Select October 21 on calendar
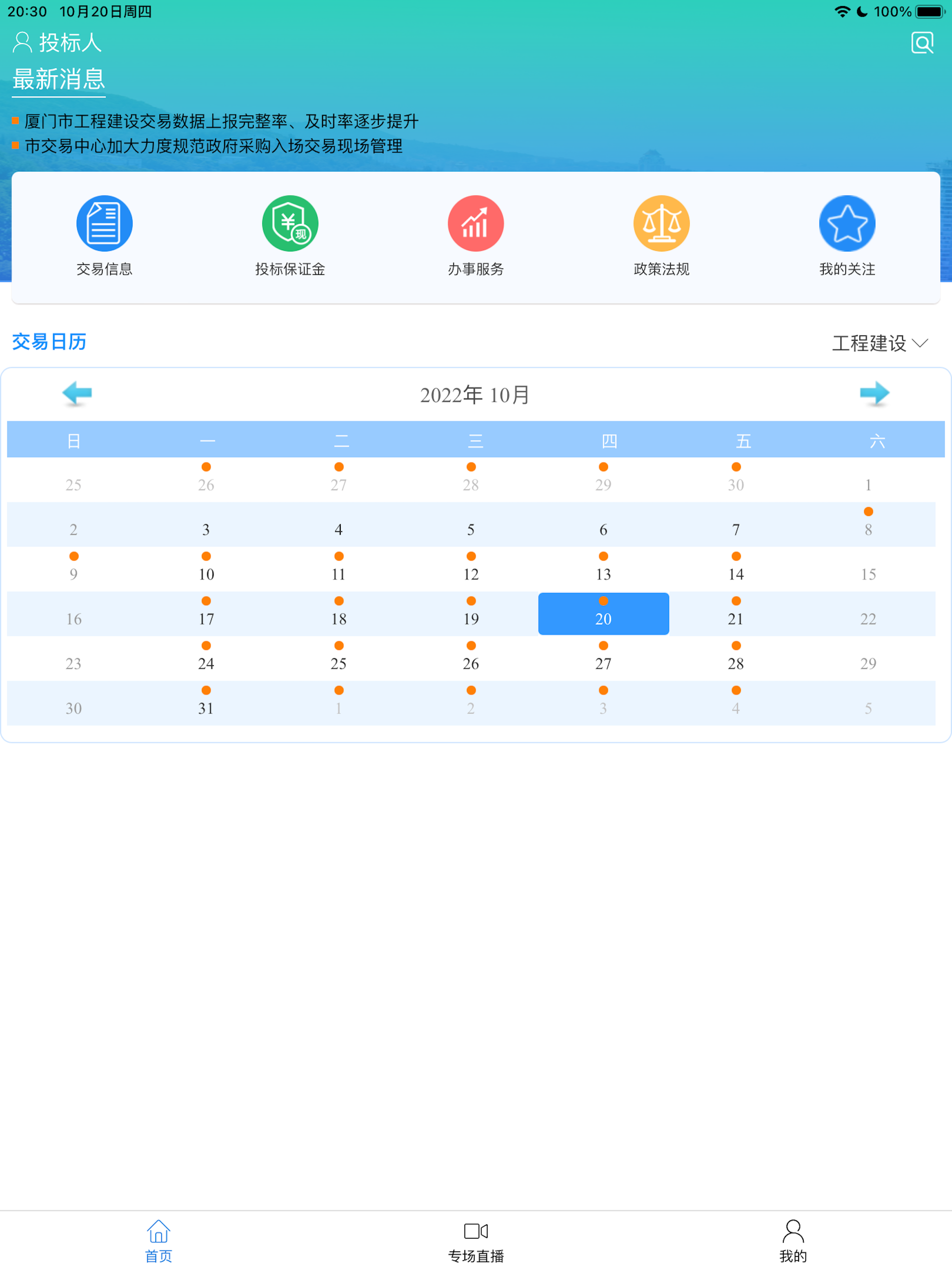This screenshot has height=1270, width=952. pos(735,613)
